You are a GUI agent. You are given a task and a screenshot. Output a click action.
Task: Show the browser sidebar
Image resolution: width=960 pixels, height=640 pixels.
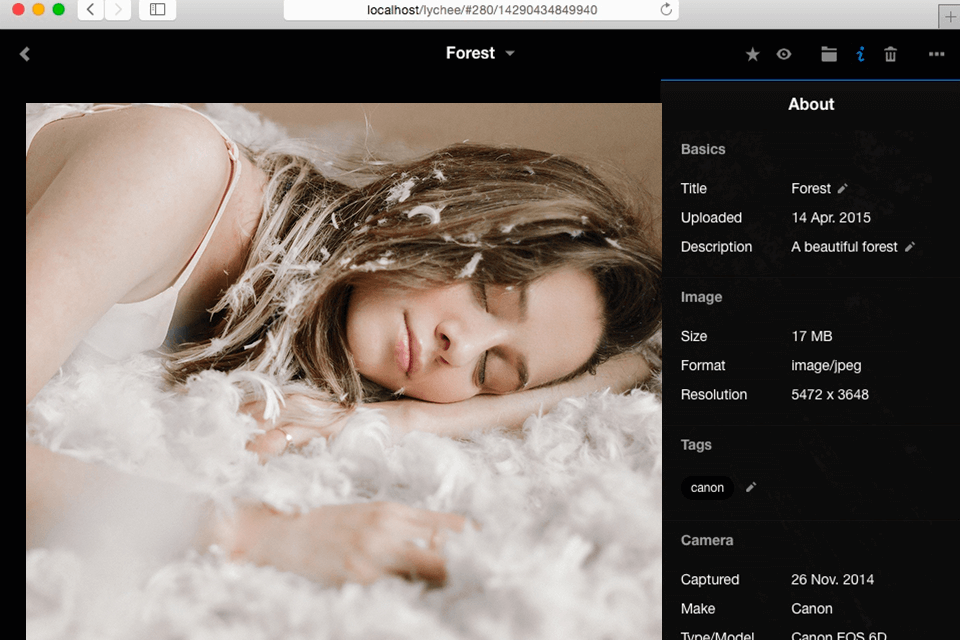pos(157,9)
